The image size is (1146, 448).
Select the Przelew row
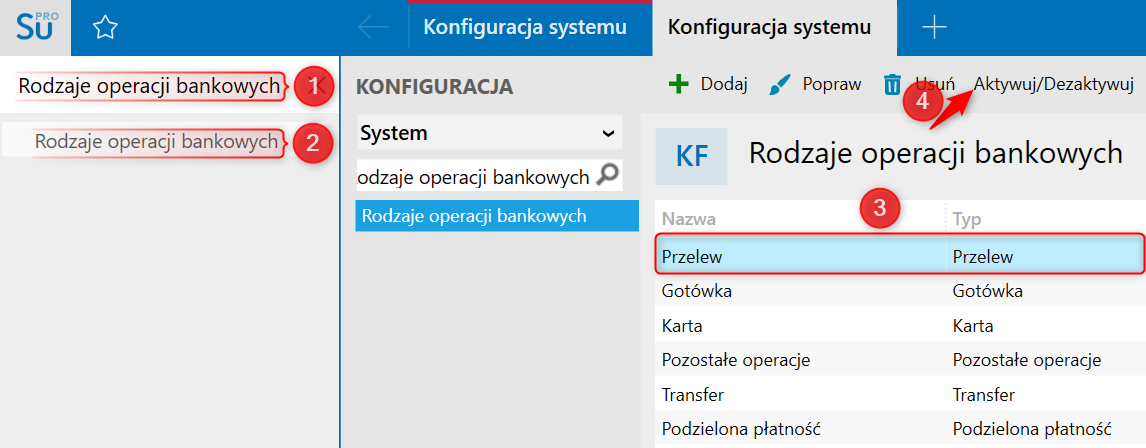899,256
